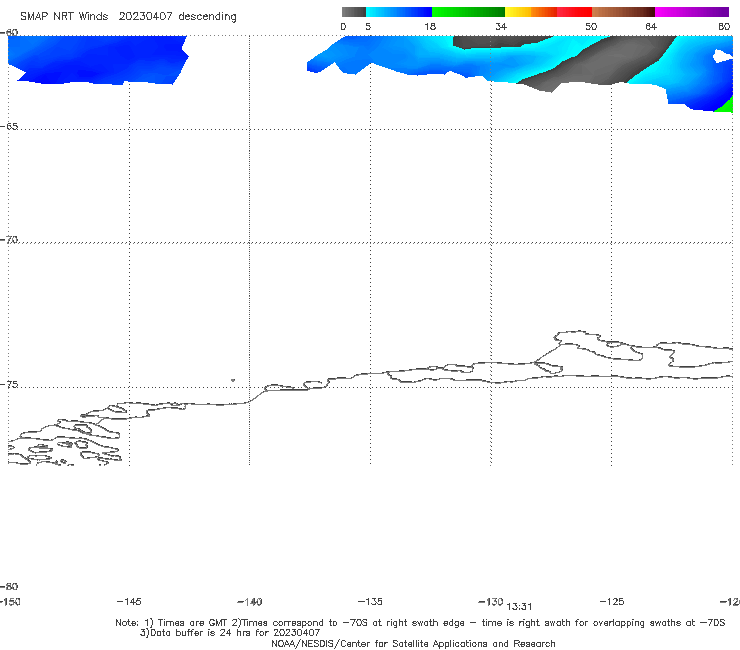The width and height of the screenshot is (740, 650).
Task: Click the small green wind patch at right edge
Action: pyautogui.click(x=725, y=105)
